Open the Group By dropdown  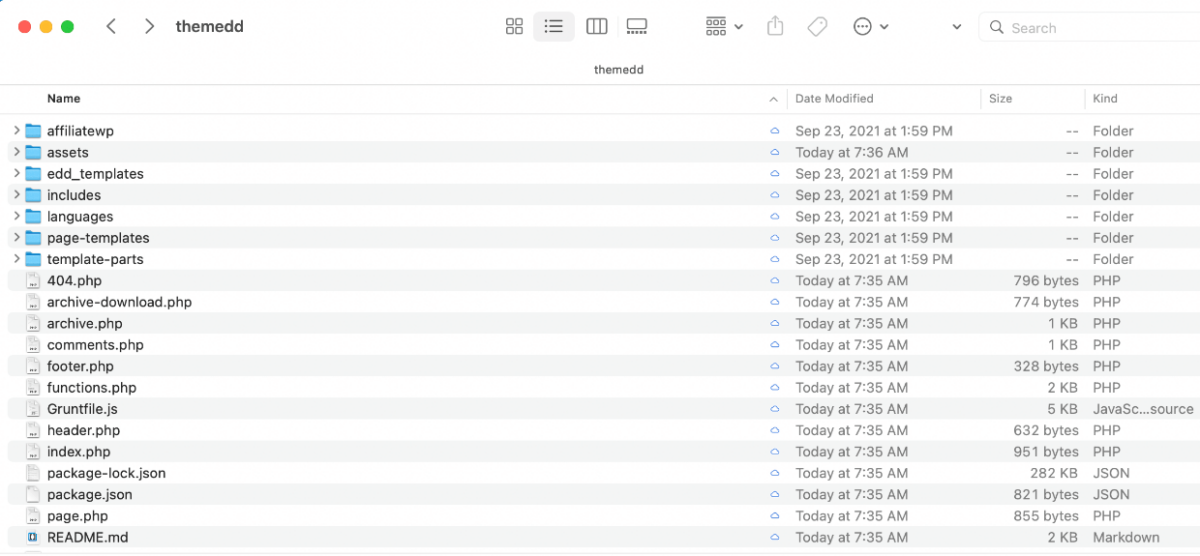point(724,27)
